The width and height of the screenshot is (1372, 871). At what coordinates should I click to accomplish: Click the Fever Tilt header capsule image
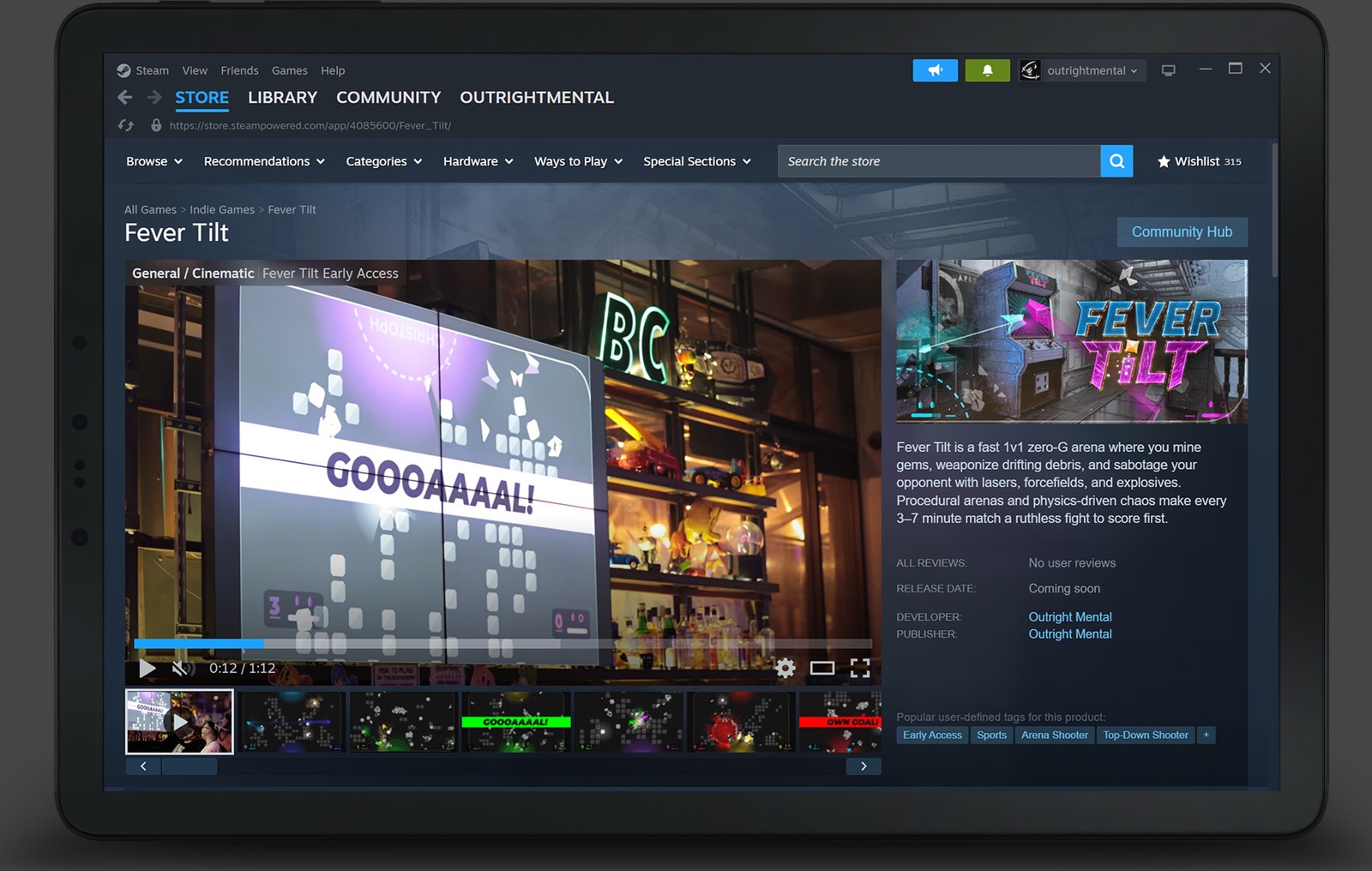pyautogui.click(x=1072, y=341)
